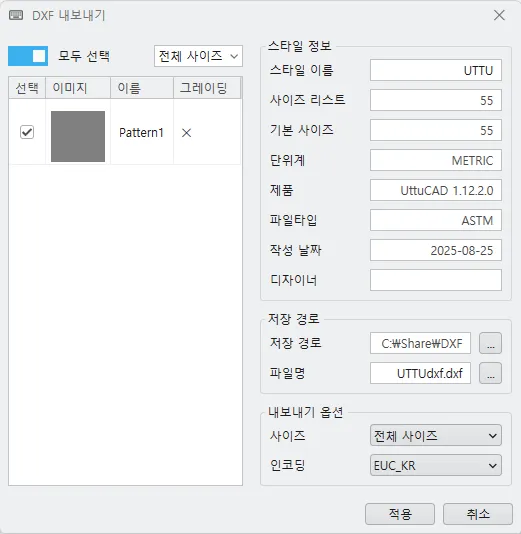Click the 파일명 field showing UTTUdxf.dxf
The image size is (521, 534).
pos(420,373)
